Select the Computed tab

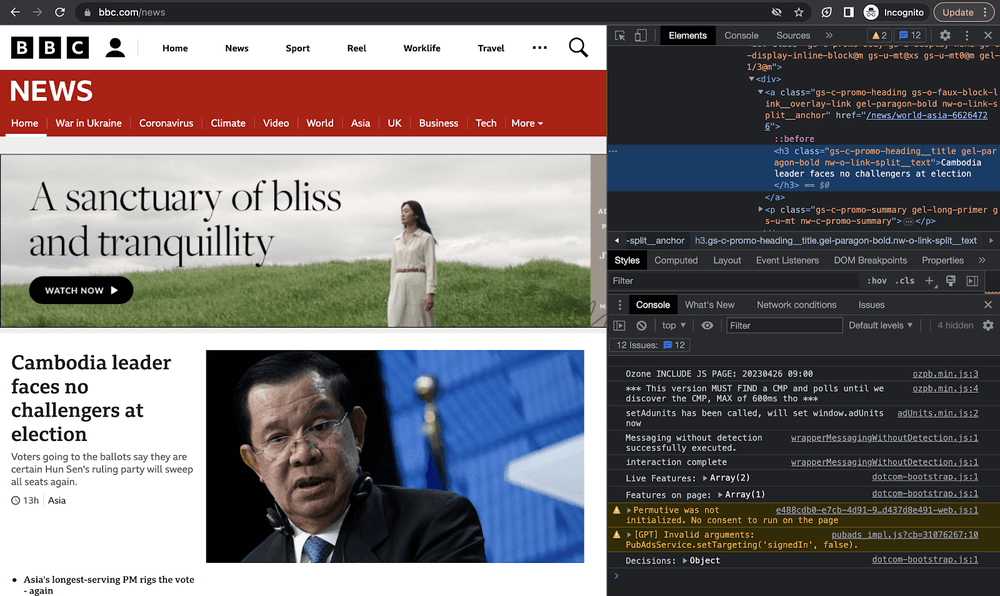(x=676, y=260)
